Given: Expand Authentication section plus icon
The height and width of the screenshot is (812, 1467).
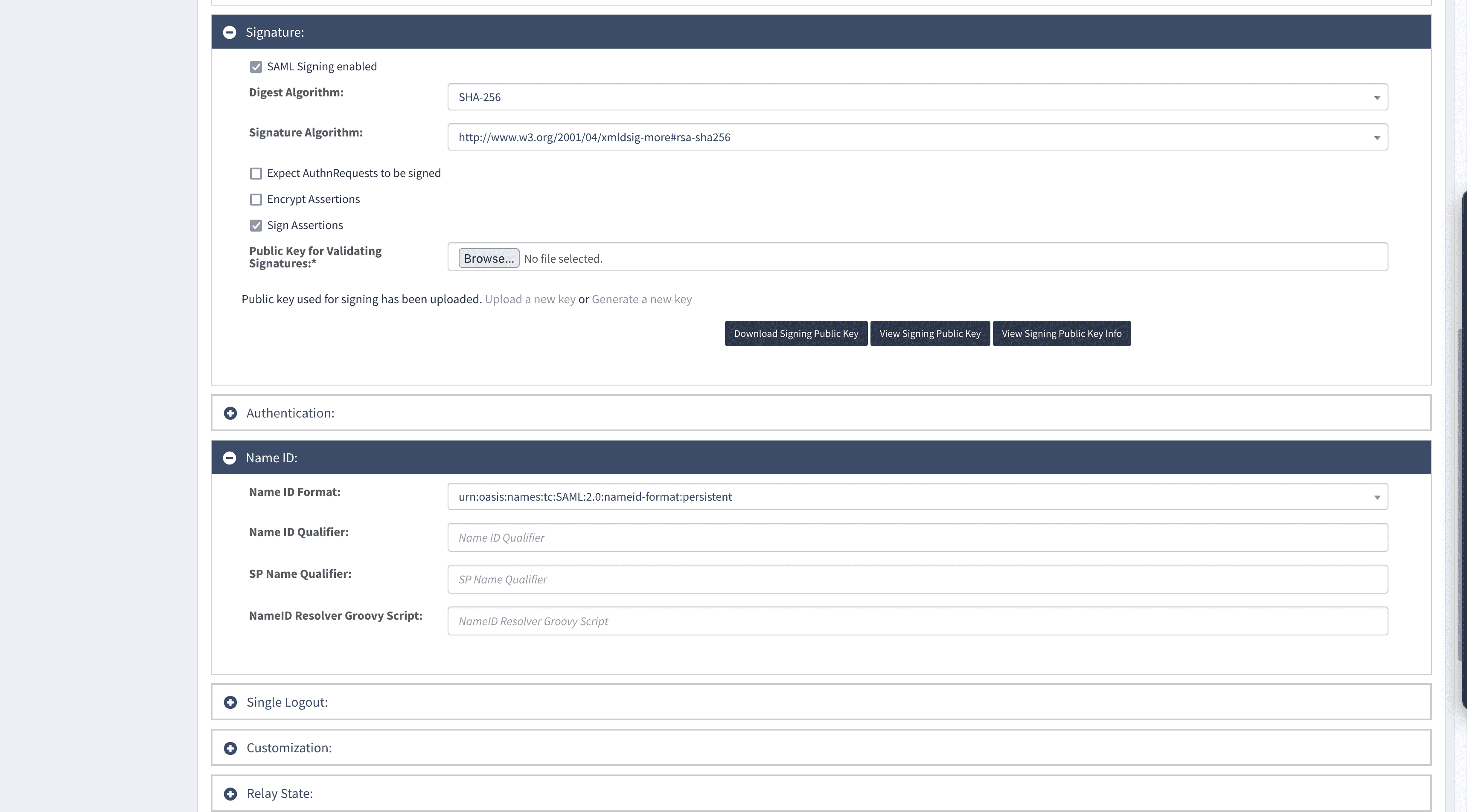Looking at the screenshot, I should (230, 413).
